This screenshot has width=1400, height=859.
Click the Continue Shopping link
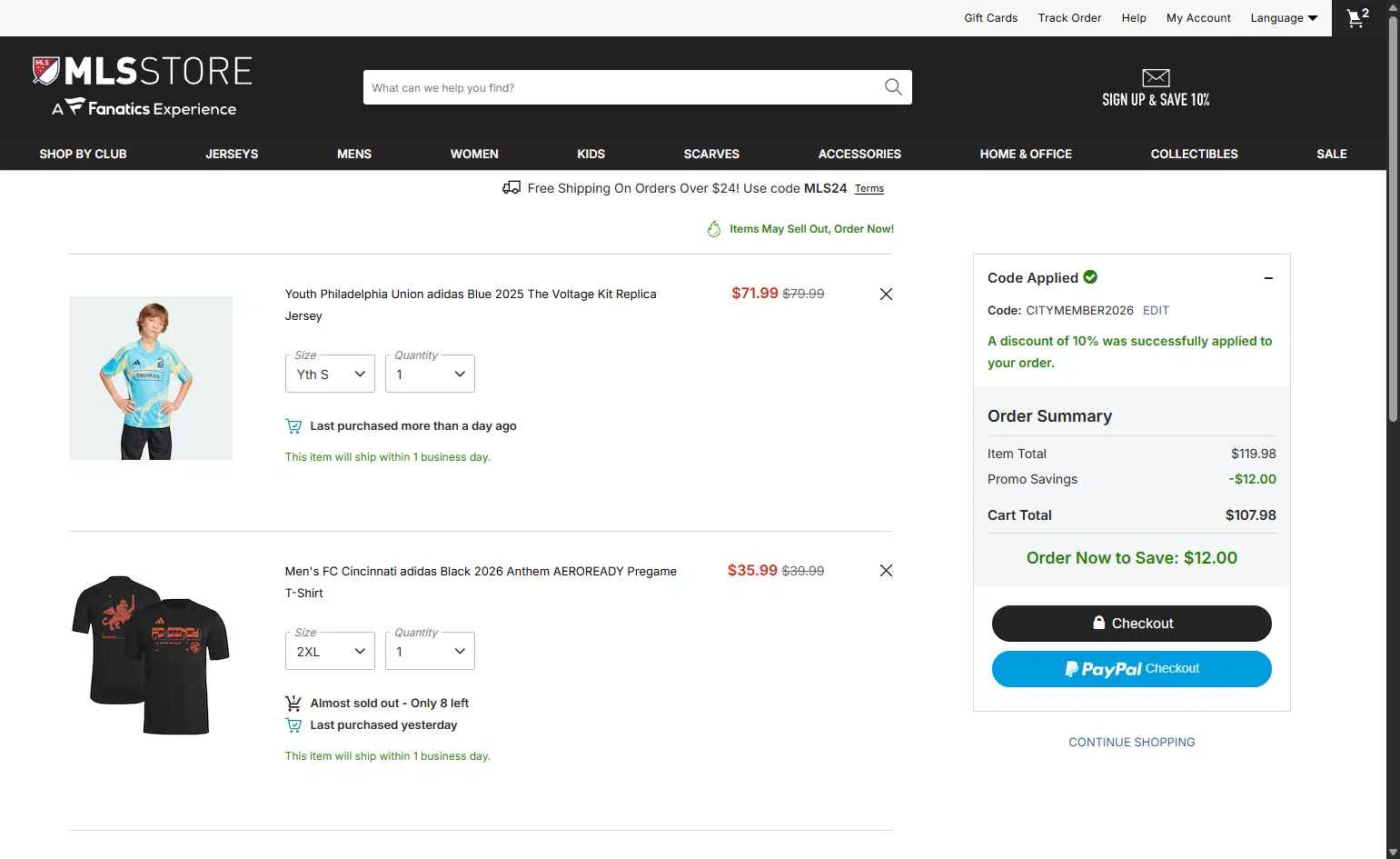pos(1131,743)
